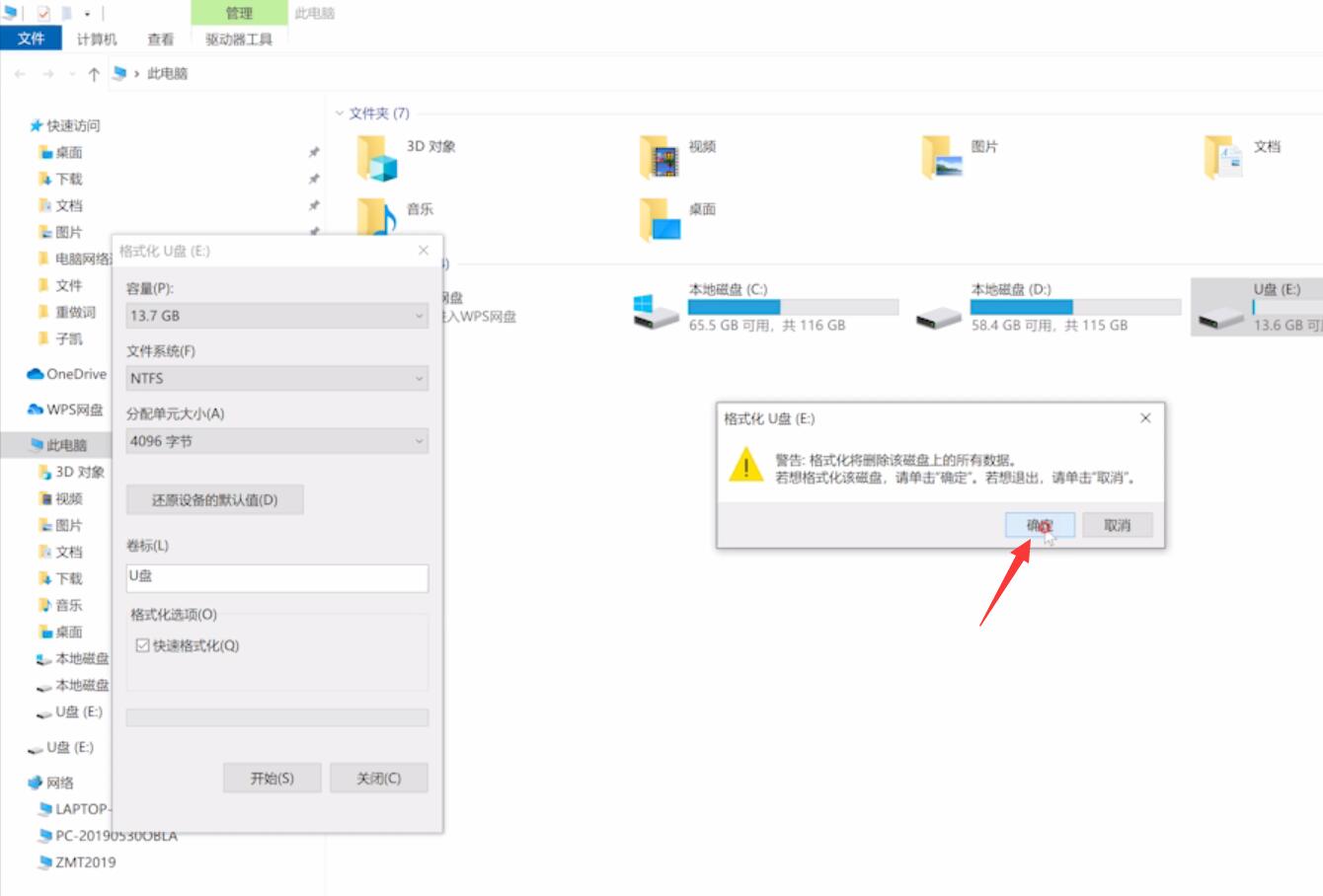Click the OneDrive cloud icon in sidebar

[36, 374]
